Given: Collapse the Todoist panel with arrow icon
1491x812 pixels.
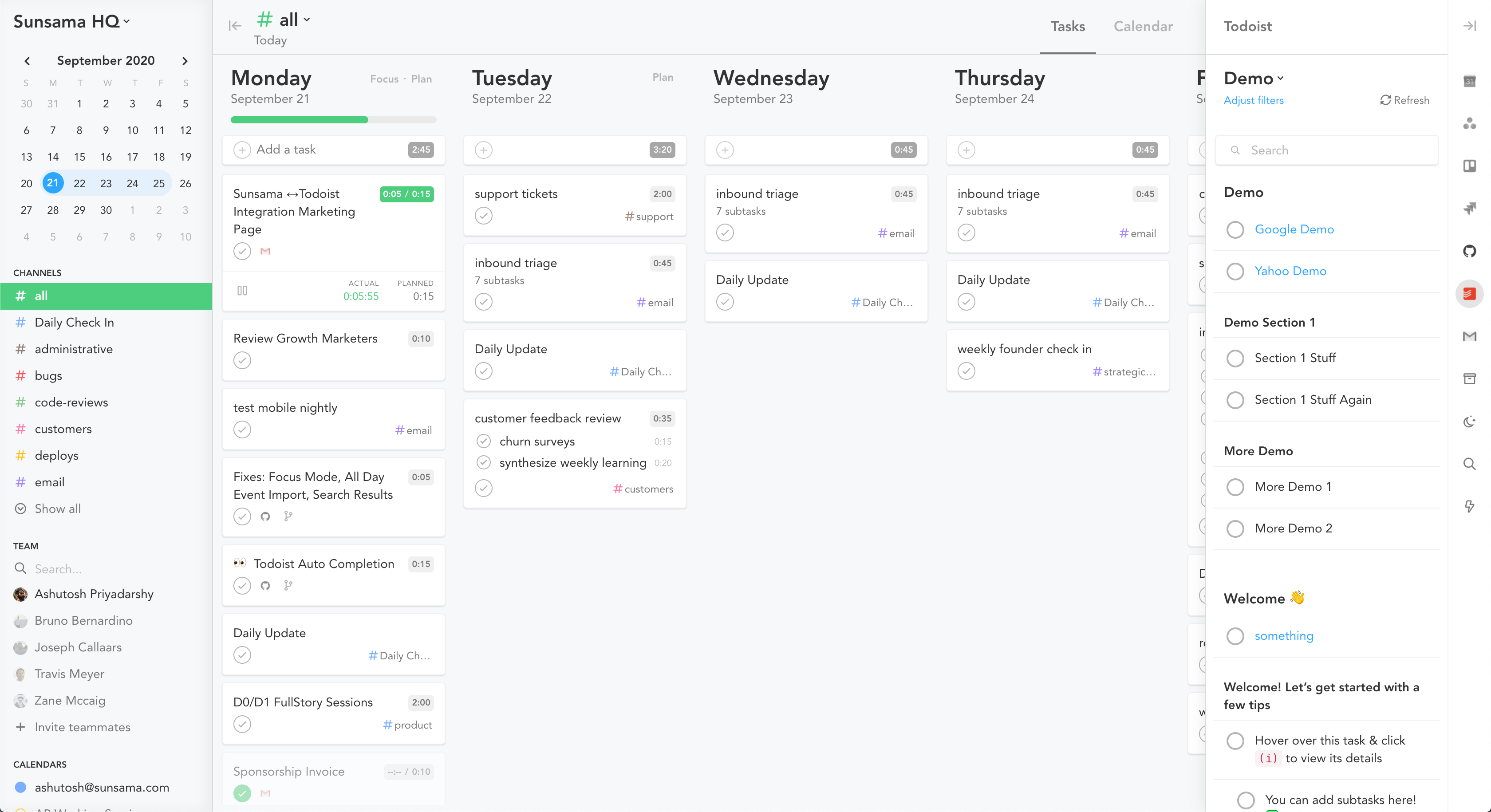Looking at the screenshot, I should (1469, 26).
